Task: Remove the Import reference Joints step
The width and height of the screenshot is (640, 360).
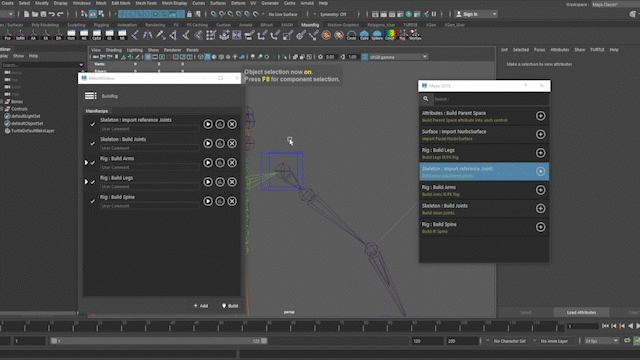Action: 232,124
